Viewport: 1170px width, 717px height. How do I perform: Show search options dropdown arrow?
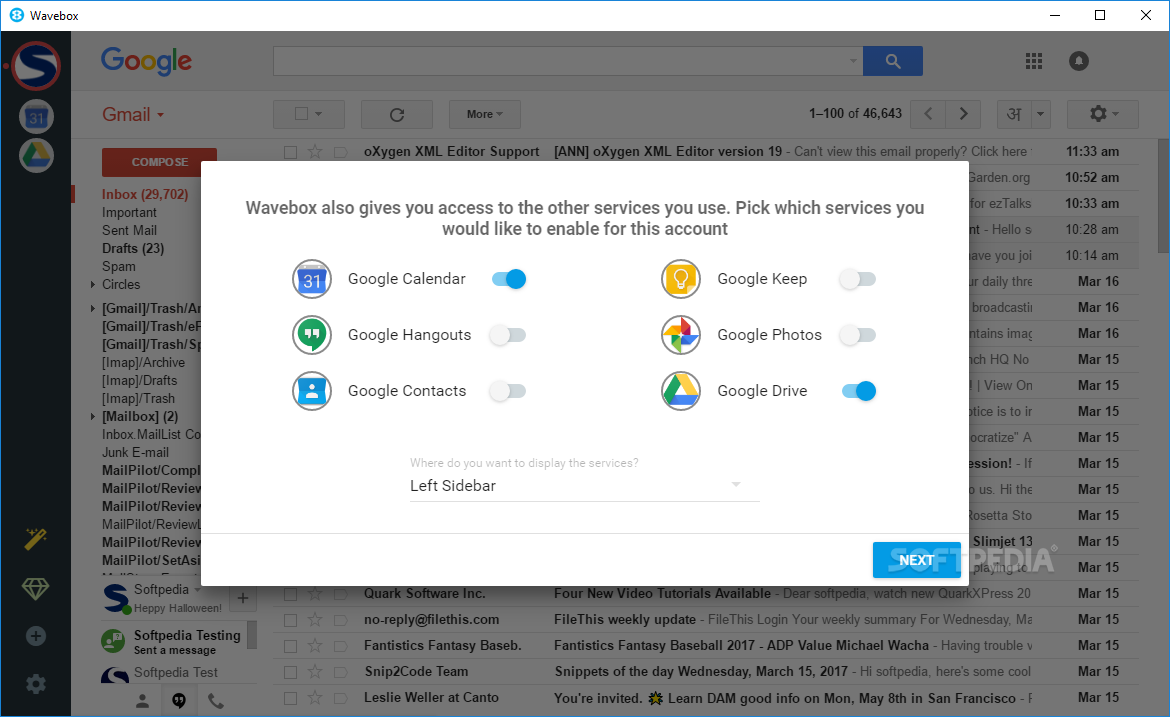coord(853,61)
